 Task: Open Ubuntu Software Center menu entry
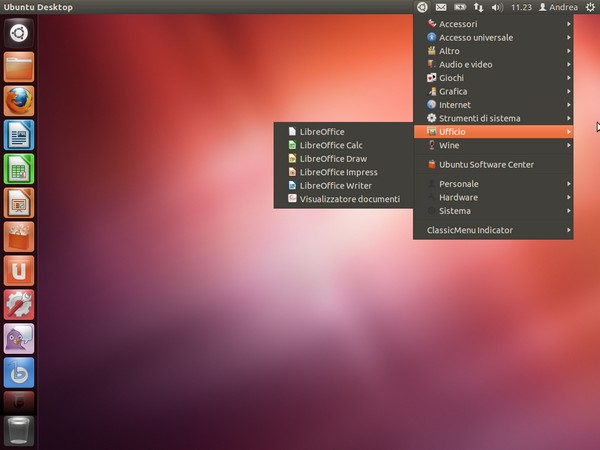point(493,165)
